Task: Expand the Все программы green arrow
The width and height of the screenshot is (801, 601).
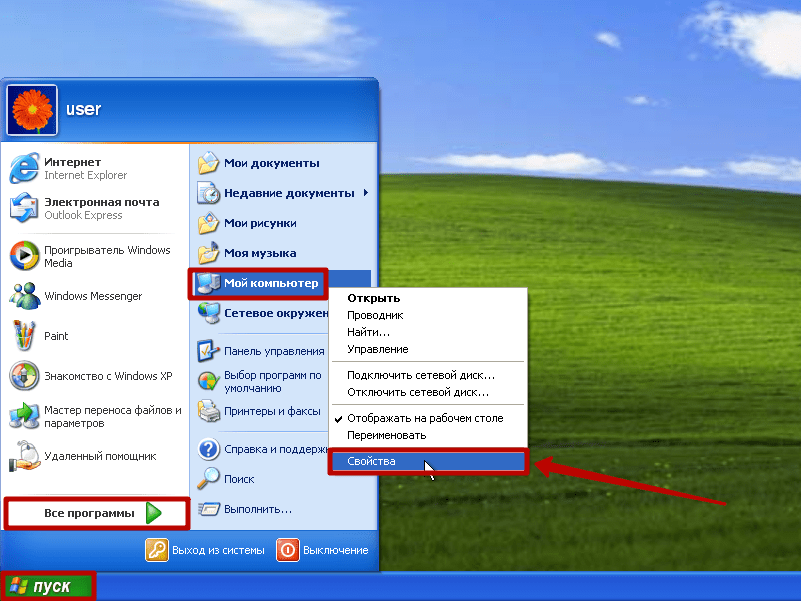Action: [154, 513]
